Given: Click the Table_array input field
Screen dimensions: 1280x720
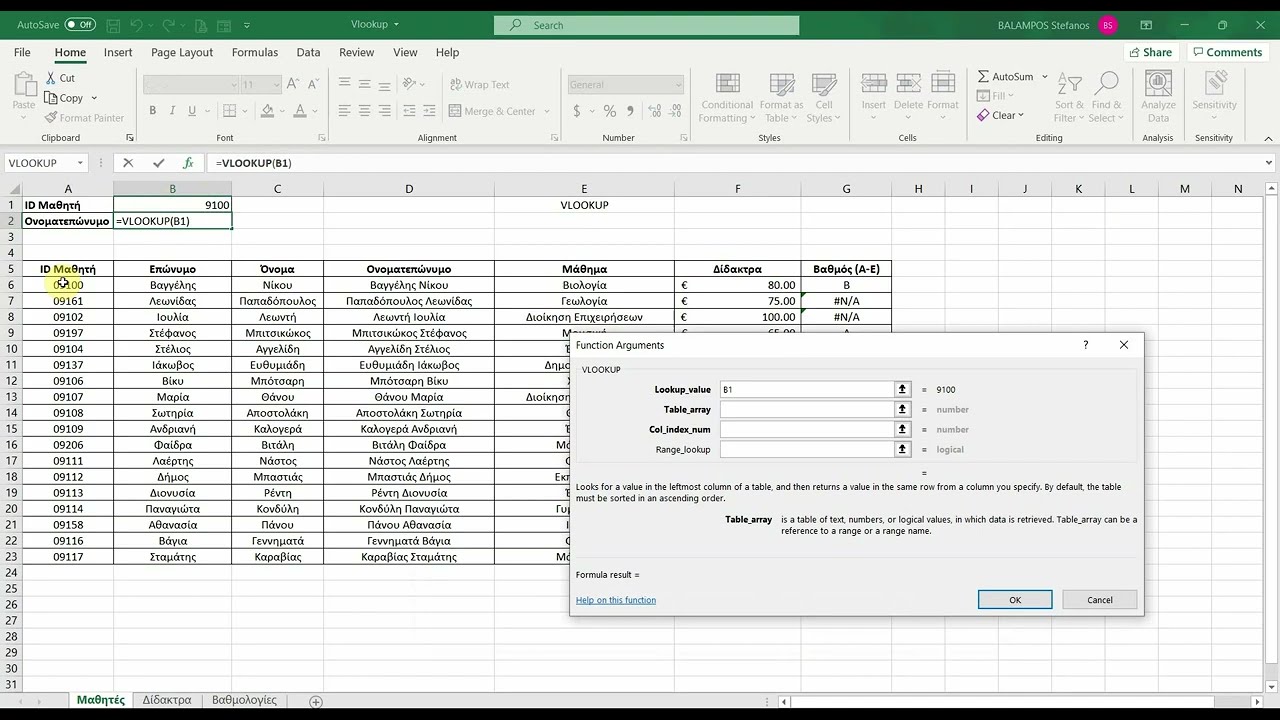Looking at the screenshot, I should (806, 409).
